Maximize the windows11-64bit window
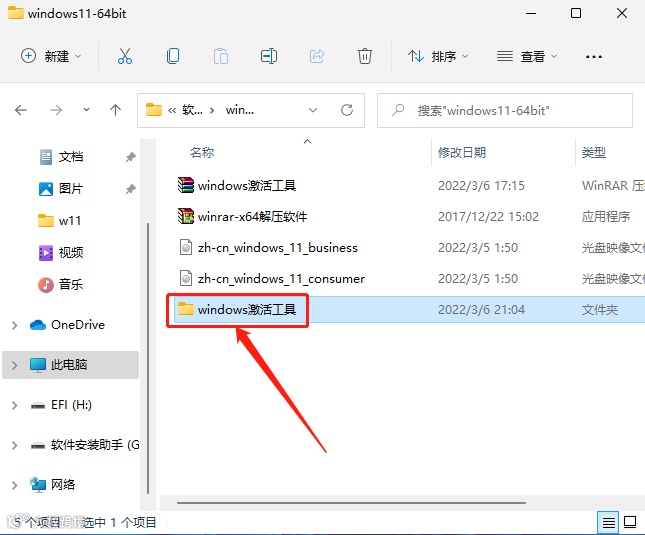This screenshot has width=645, height=535. tap(576, 13)
